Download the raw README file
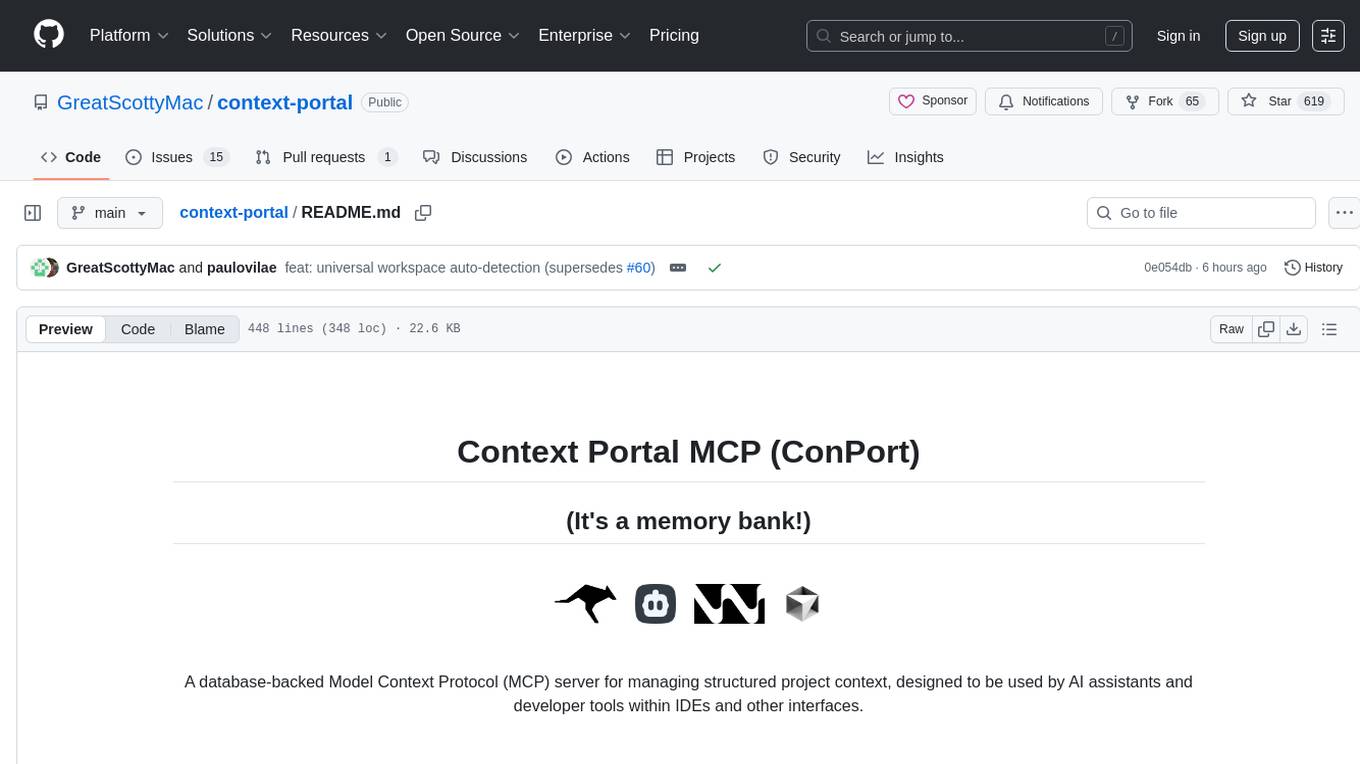The image size is (1360, 764). coord(1293,329)
